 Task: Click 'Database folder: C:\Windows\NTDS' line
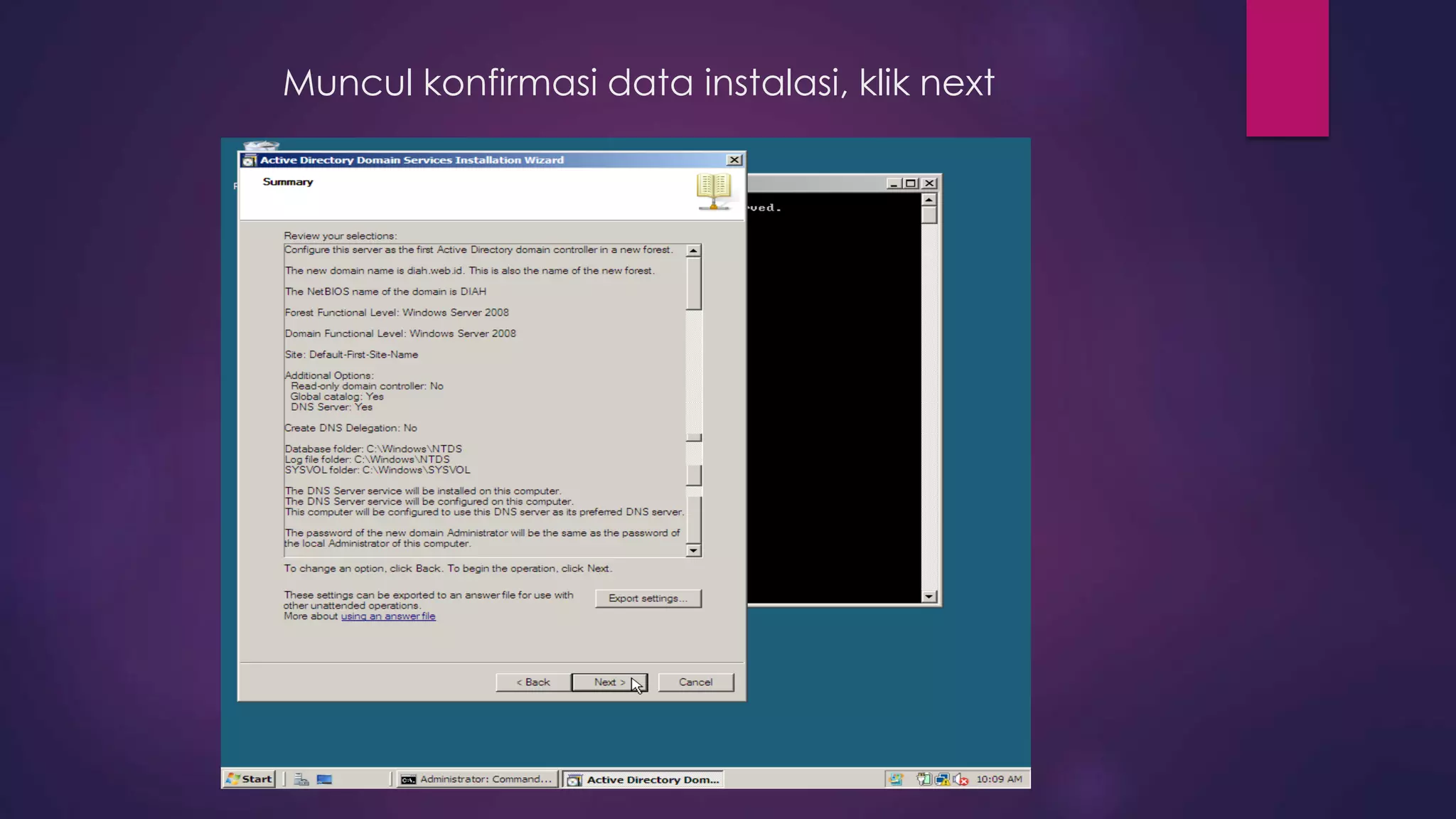click(x=373, y=449)
